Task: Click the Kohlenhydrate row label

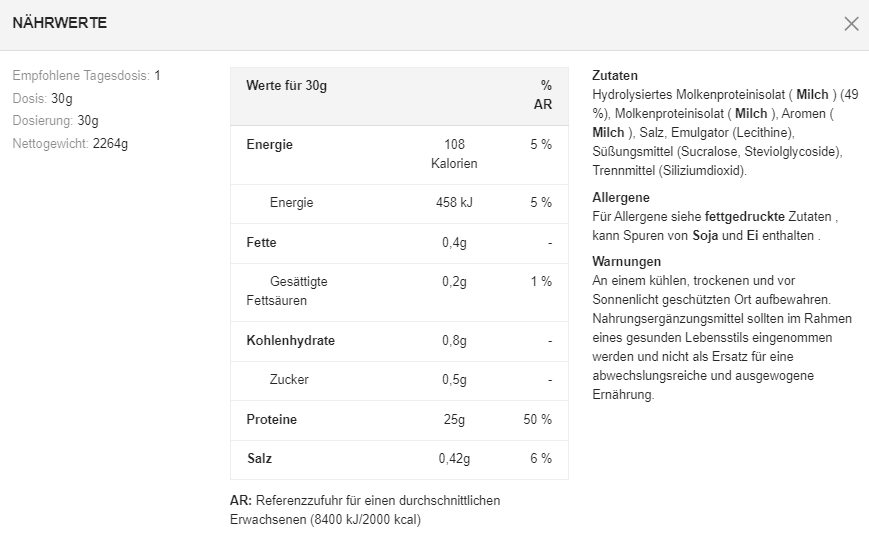Action: 291,341
